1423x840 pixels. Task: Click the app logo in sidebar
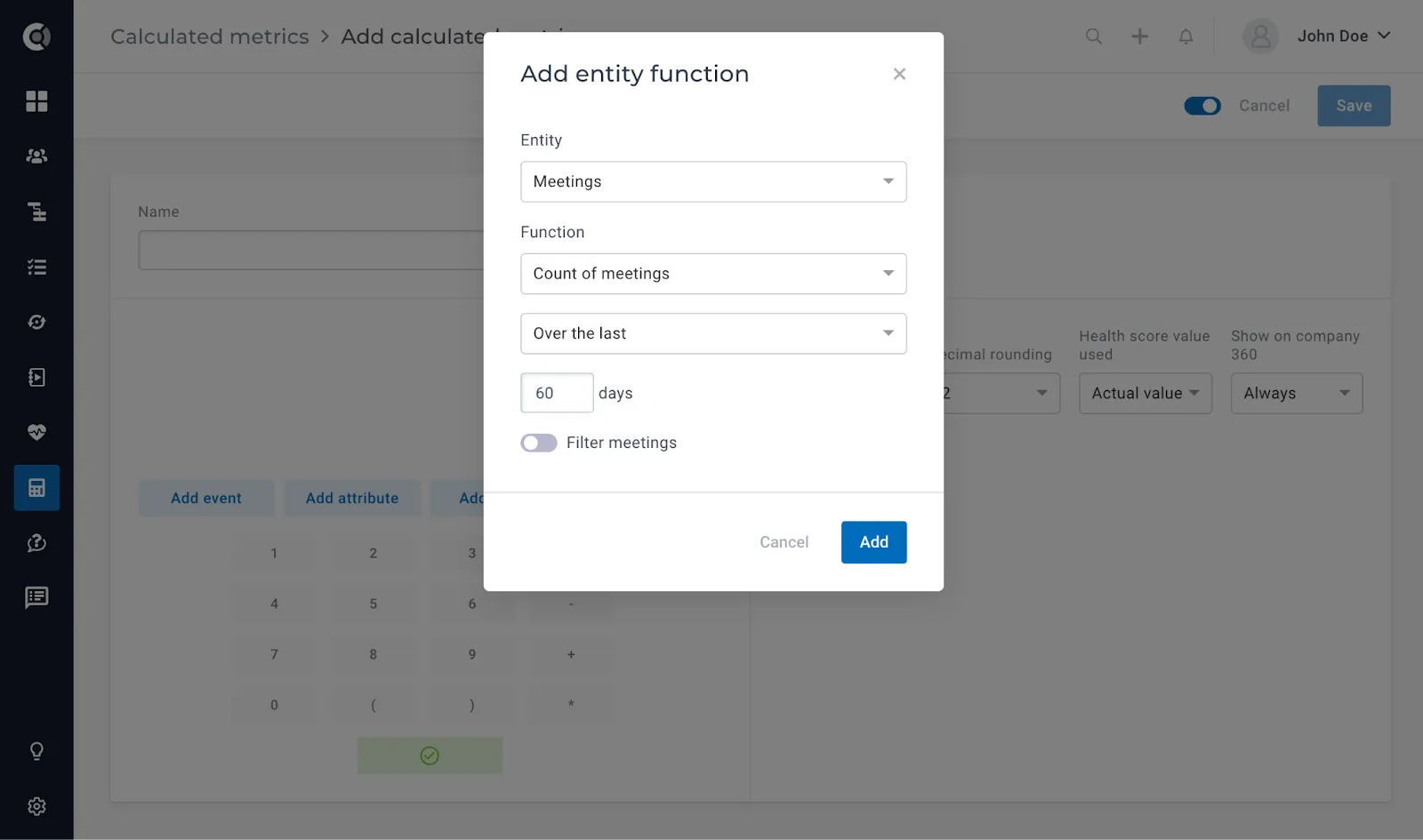[36, 36]
